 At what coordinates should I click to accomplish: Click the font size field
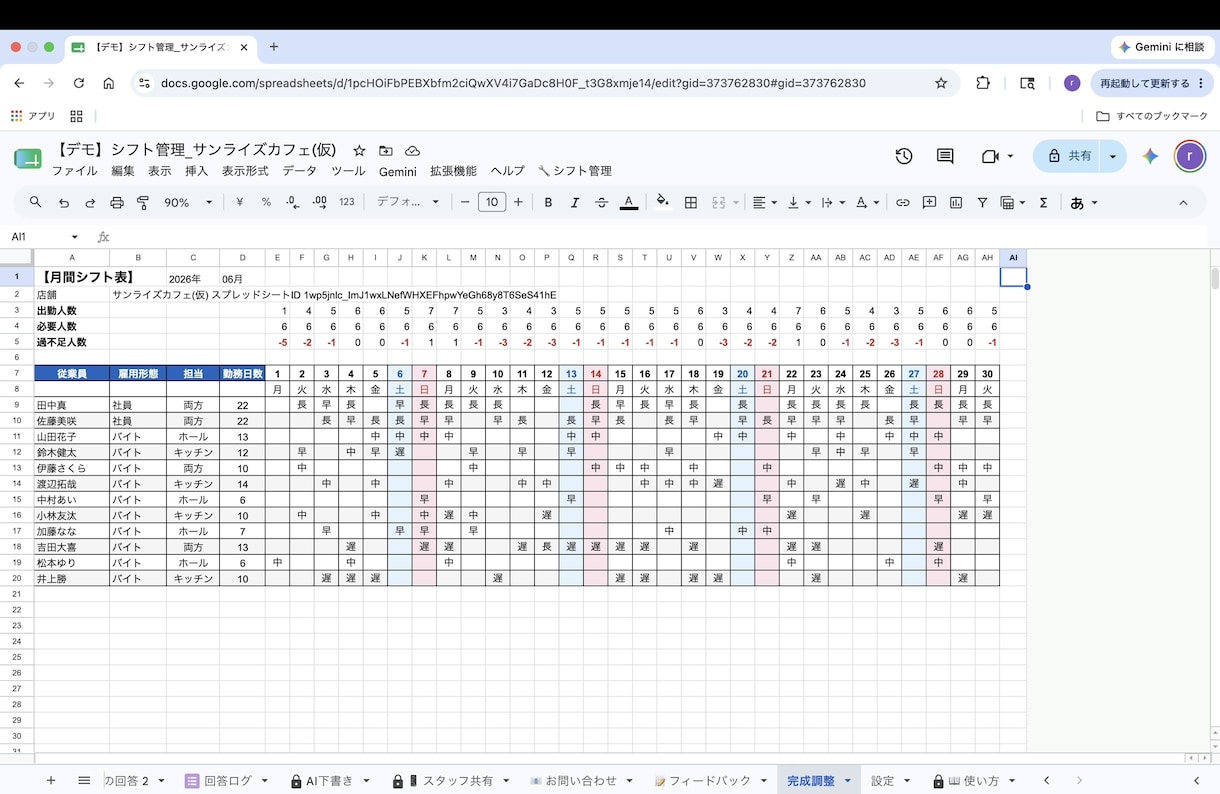492,202
